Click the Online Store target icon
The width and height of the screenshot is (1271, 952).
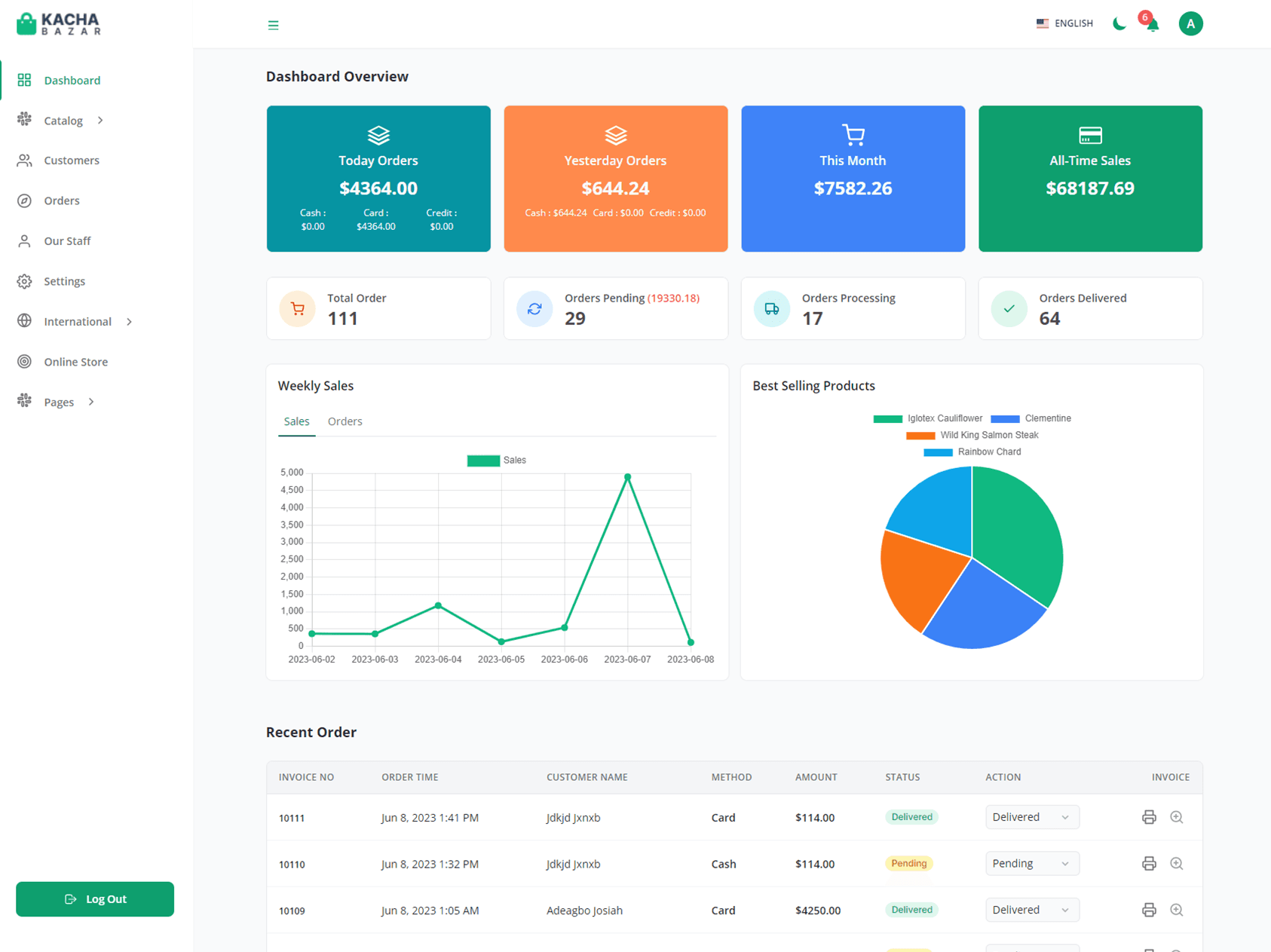pyautogui.click(x=25, y=362)
